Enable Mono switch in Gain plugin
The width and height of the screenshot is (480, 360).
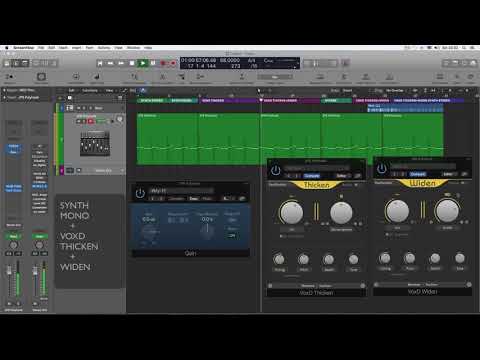[232, 235]
